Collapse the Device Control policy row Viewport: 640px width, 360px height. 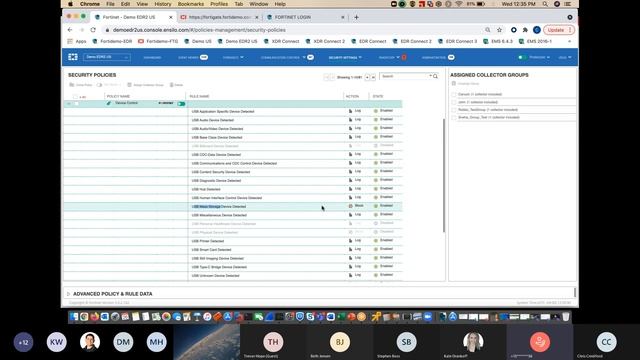(69, 104)
